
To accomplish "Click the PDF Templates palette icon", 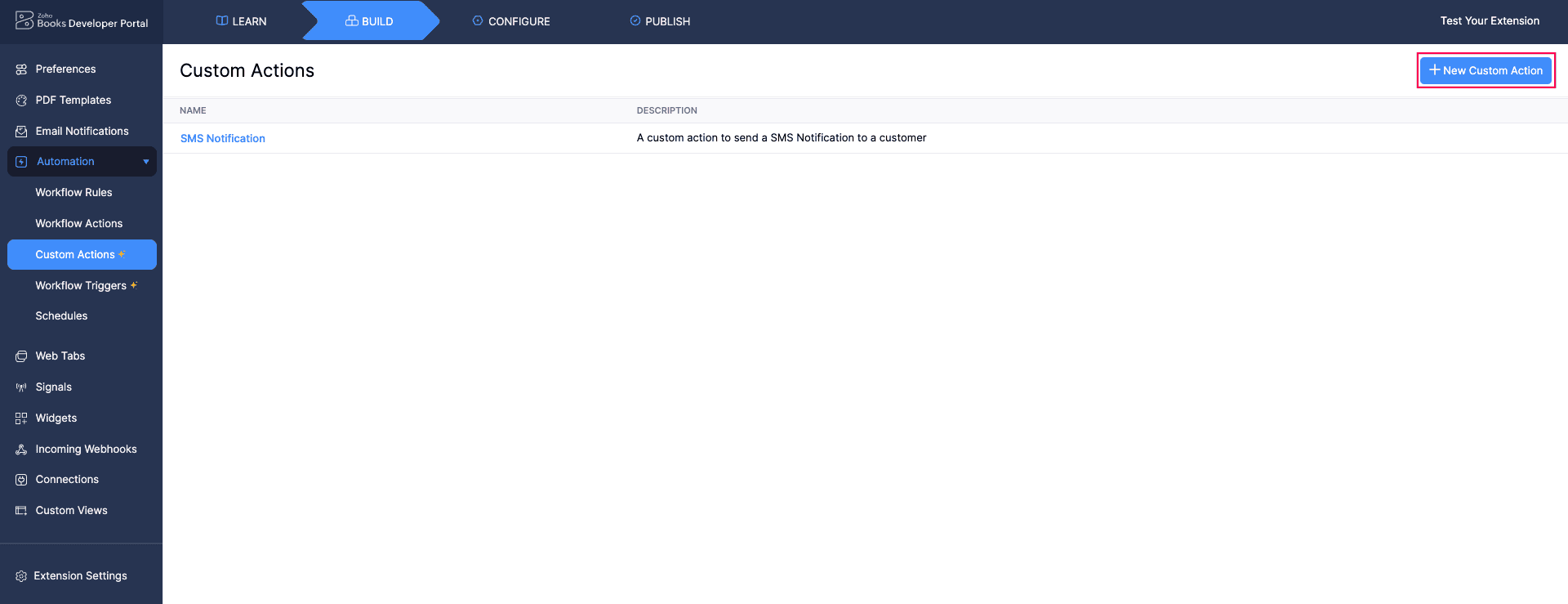I will pos(21,101).
